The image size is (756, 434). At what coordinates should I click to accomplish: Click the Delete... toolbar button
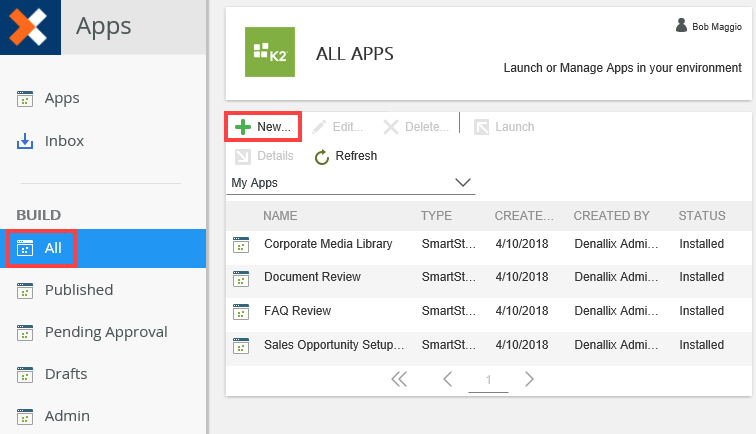[x=416, y=127]
